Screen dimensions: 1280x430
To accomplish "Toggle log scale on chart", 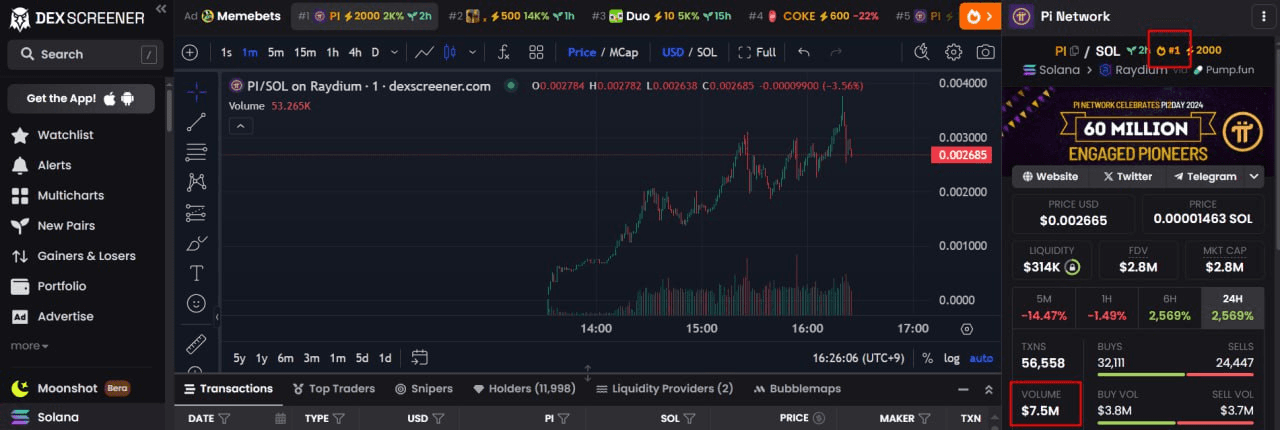I will pos(951,358).
